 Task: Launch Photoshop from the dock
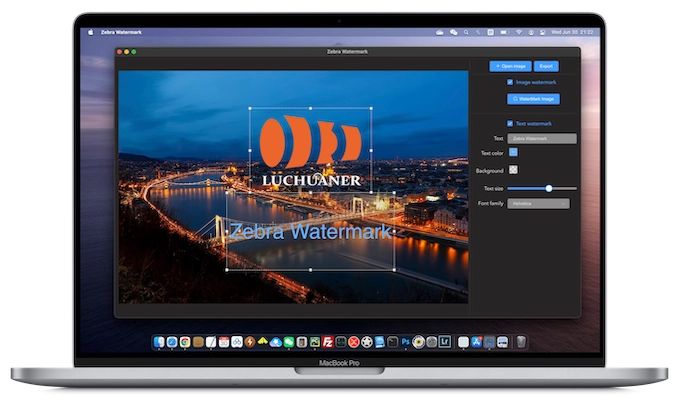coord(405,342)
